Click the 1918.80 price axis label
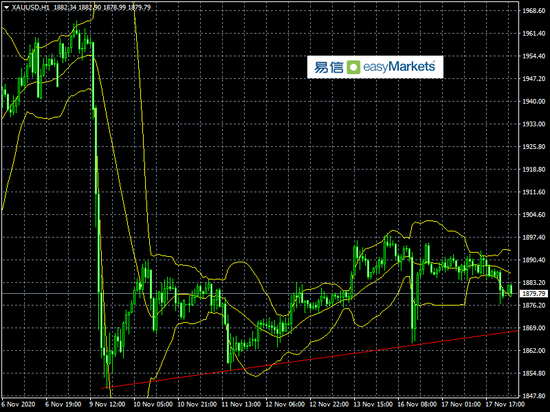This screenshot has width=550, height=412. pyautogui.click(x=534, y=169)
